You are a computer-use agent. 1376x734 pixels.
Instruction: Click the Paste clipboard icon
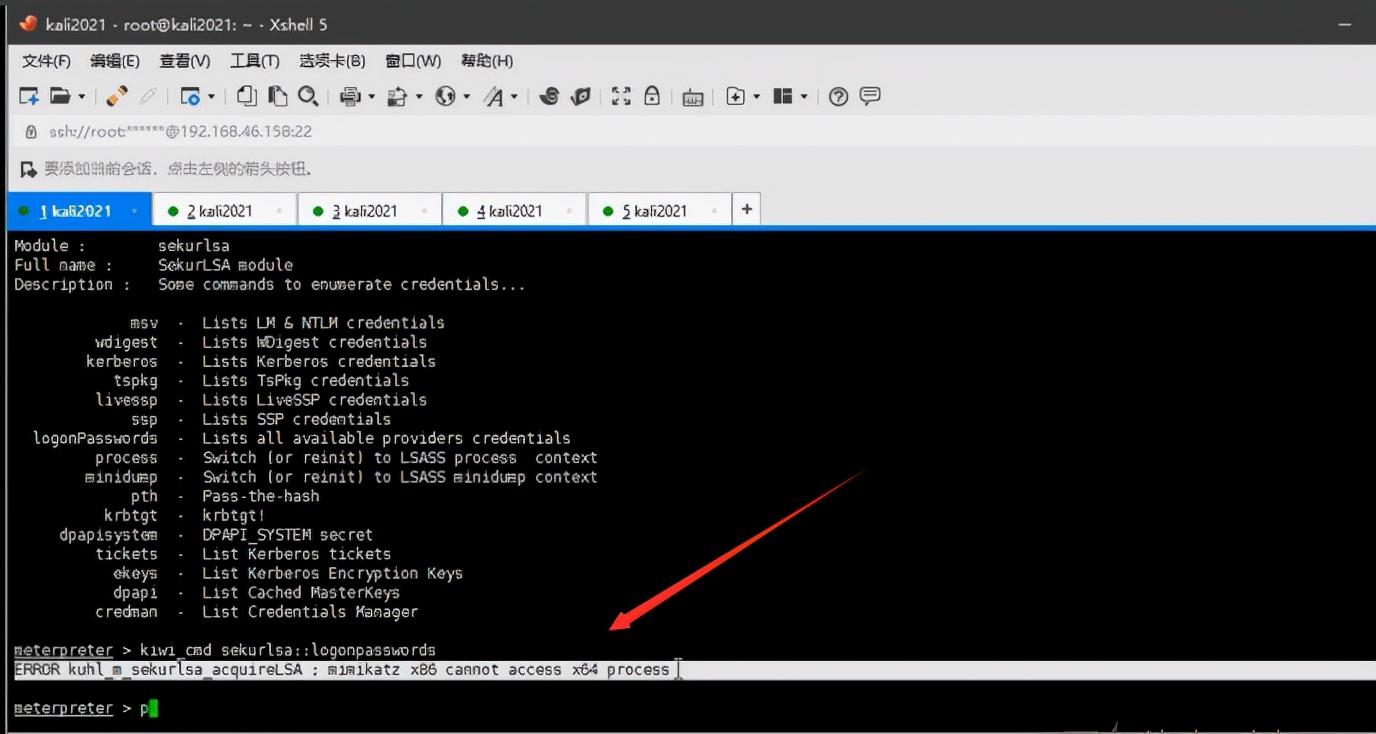point(278,96)
